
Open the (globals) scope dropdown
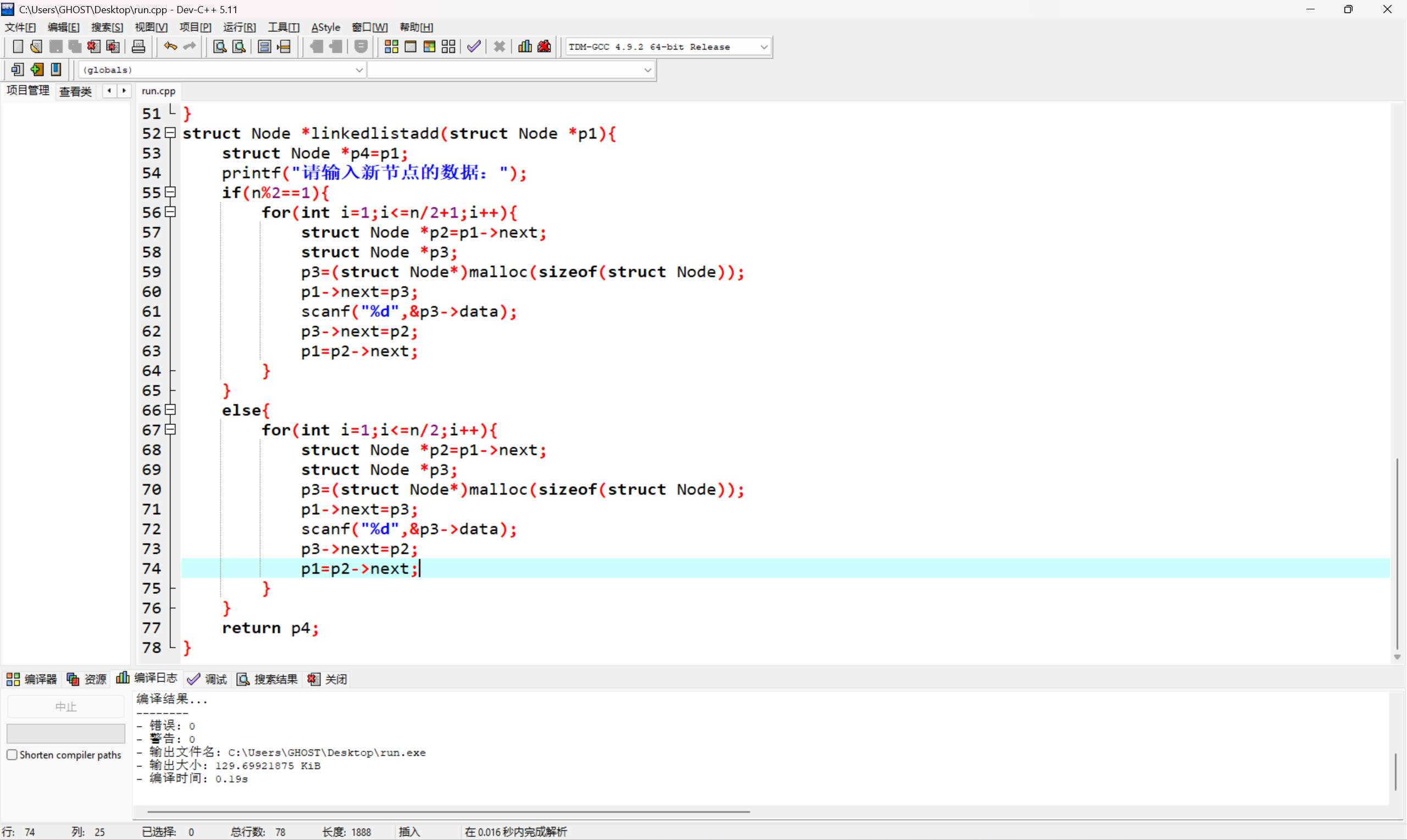358,70
